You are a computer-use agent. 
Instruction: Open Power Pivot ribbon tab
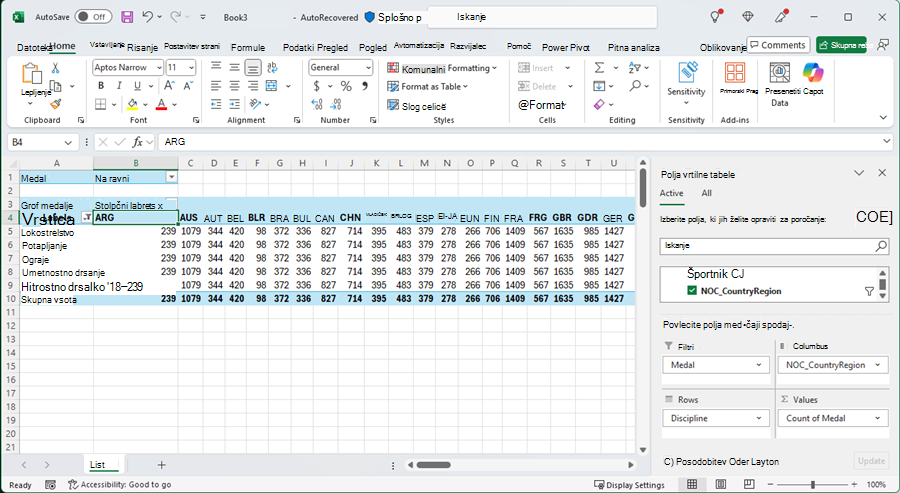[566, 48]
